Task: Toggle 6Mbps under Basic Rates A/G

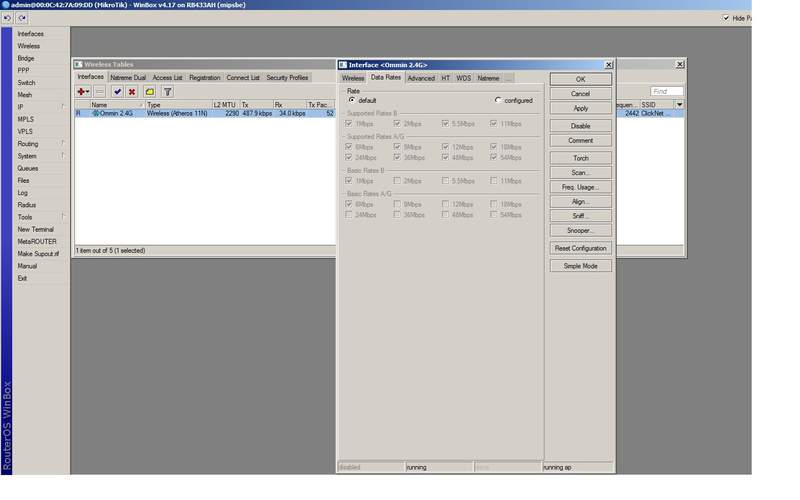Action: tap(348, 204)
